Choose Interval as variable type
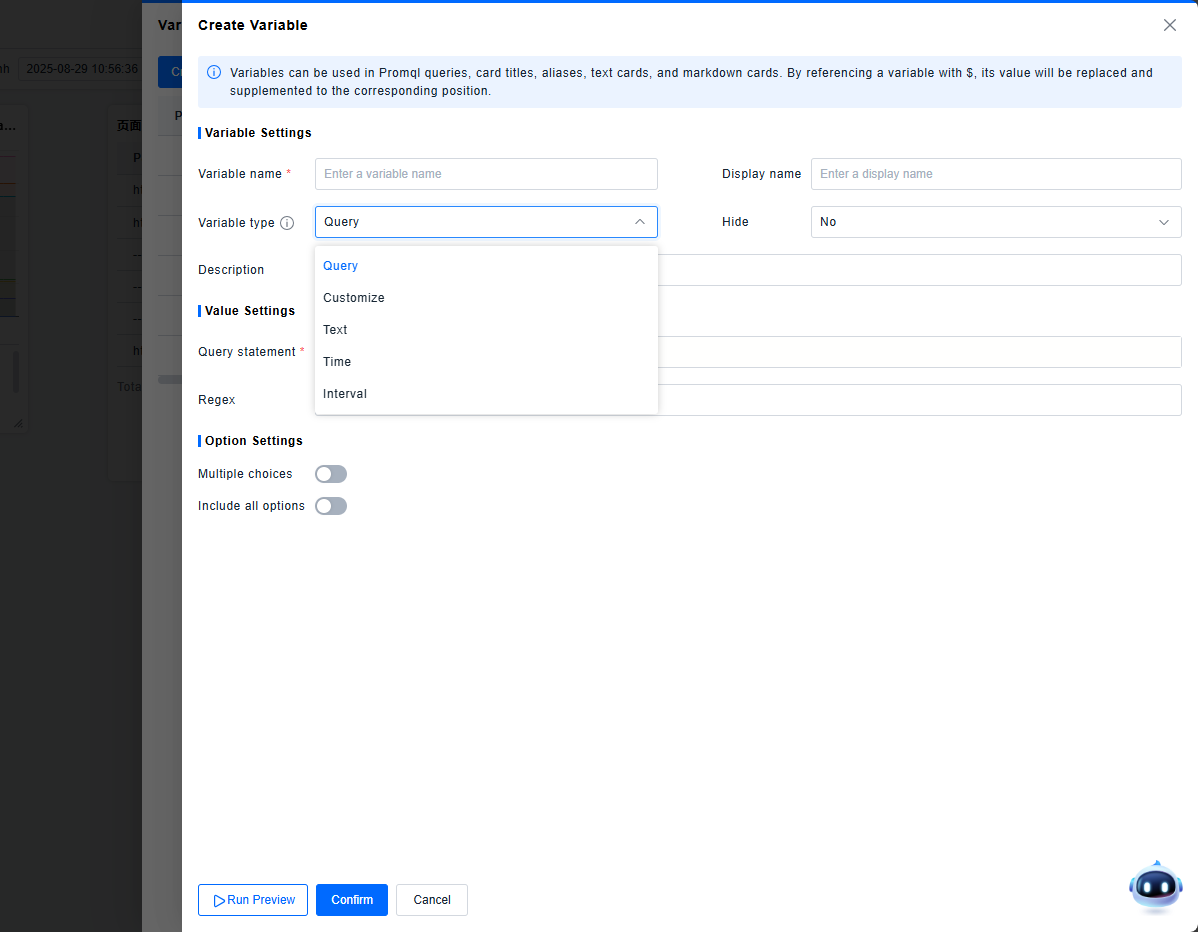The image size is (1198, 932). tap(345, 394)
